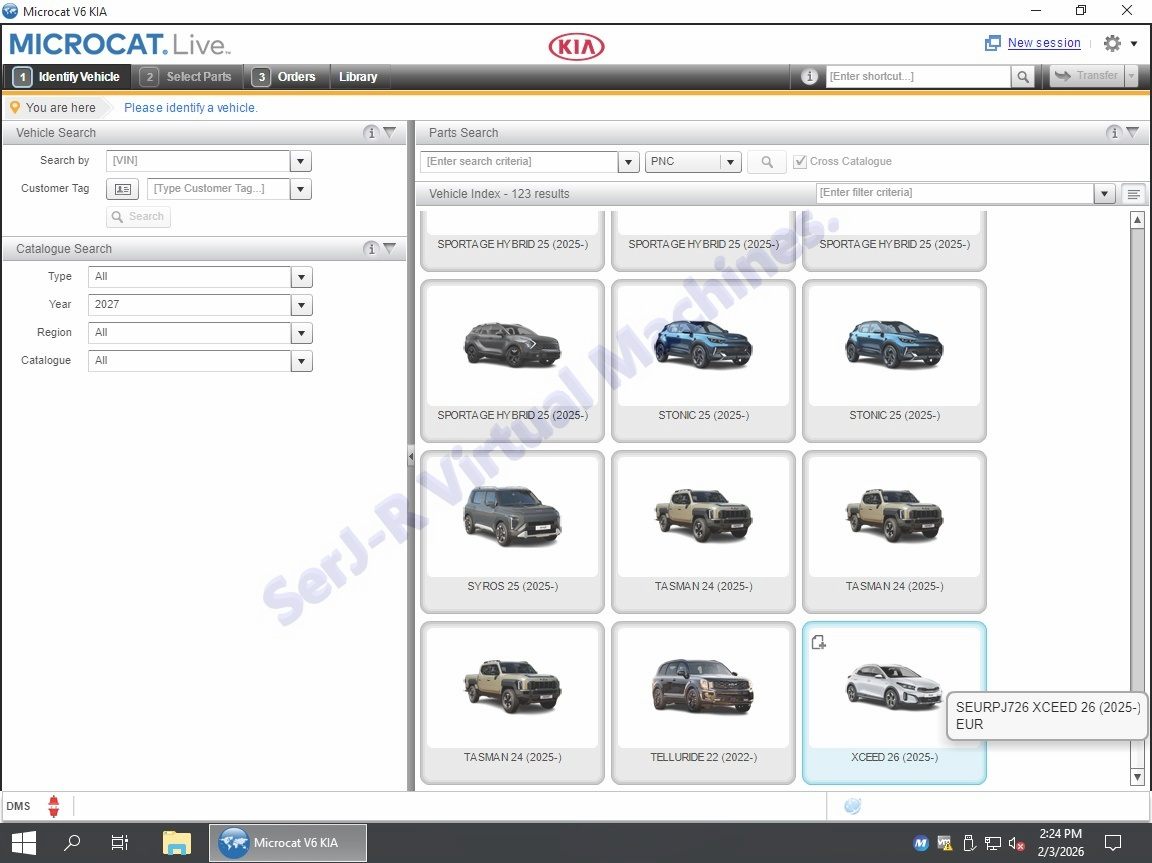The image size is (1152, 863).
Task: Expand the Region dropdown
Action: point(301,333)
